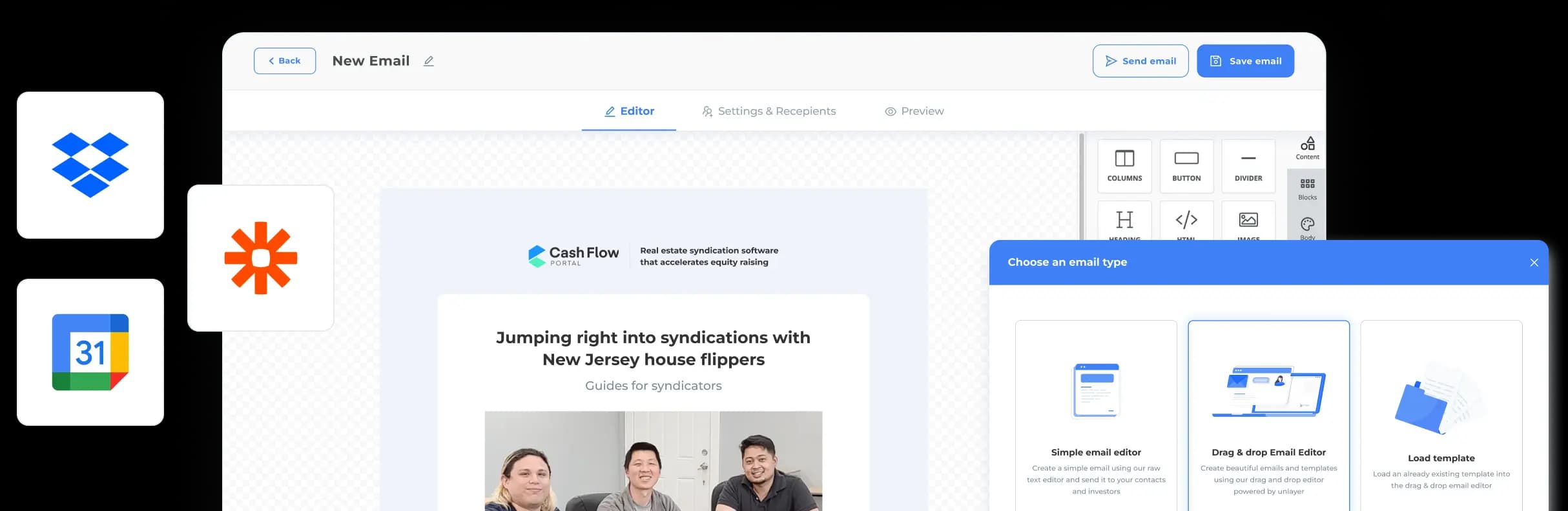Close the Choose an email type dialog
Screen dimensions: 1568x511
(1534, 263)
